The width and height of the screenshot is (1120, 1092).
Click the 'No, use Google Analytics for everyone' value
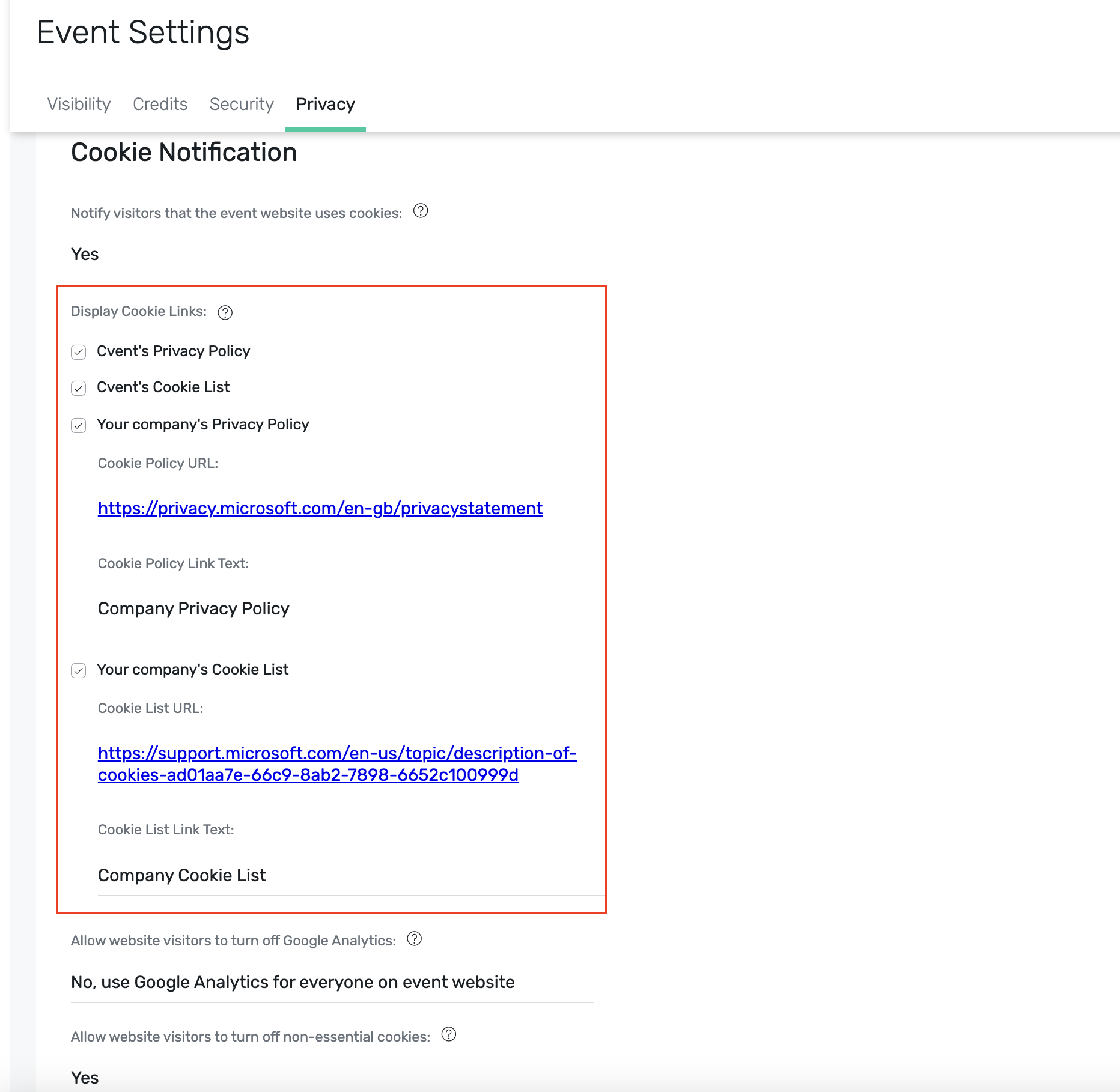pyautogui.click(x=293, y=982)
